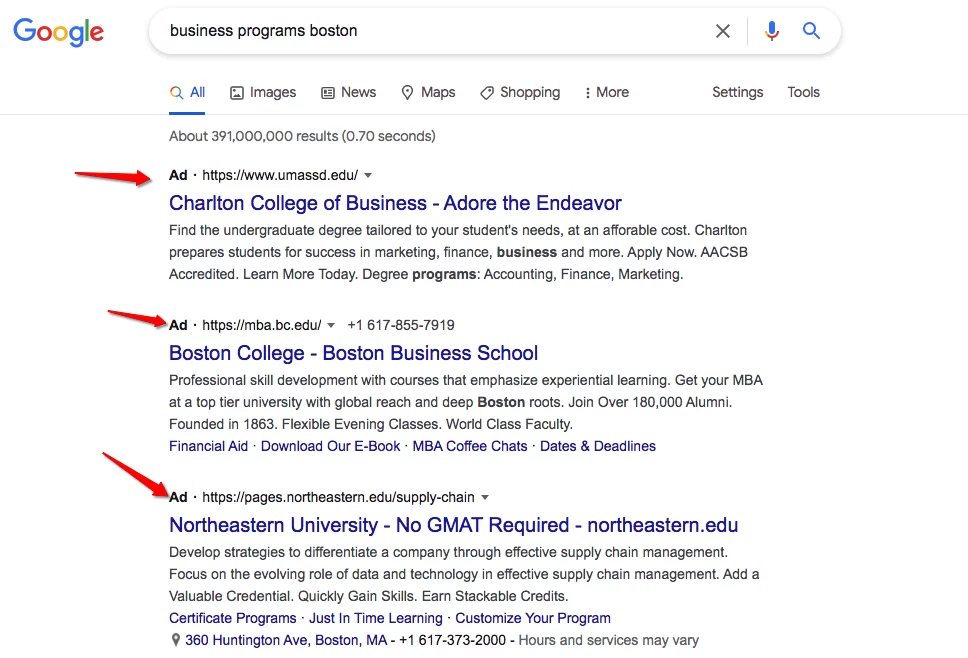Open Charlton College of Business ad title

point(395,203)
